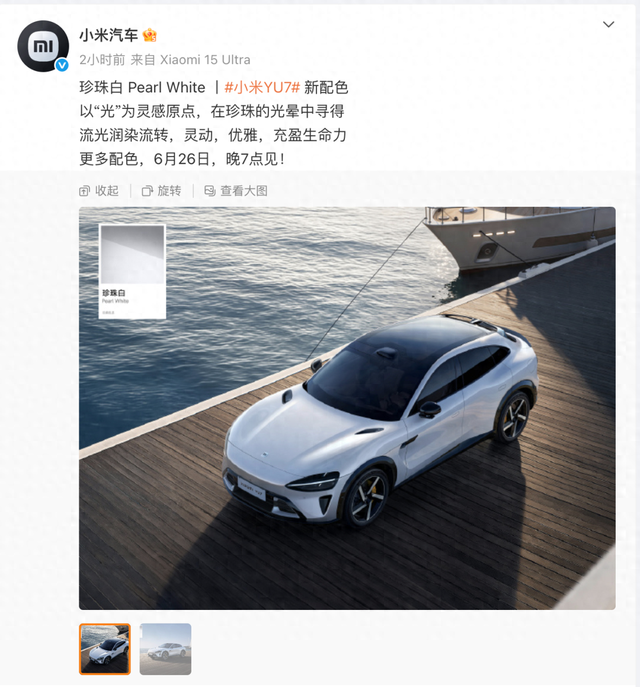
Task: Select the first thumbnail of car on dock
Action: (x=105, y=649)
